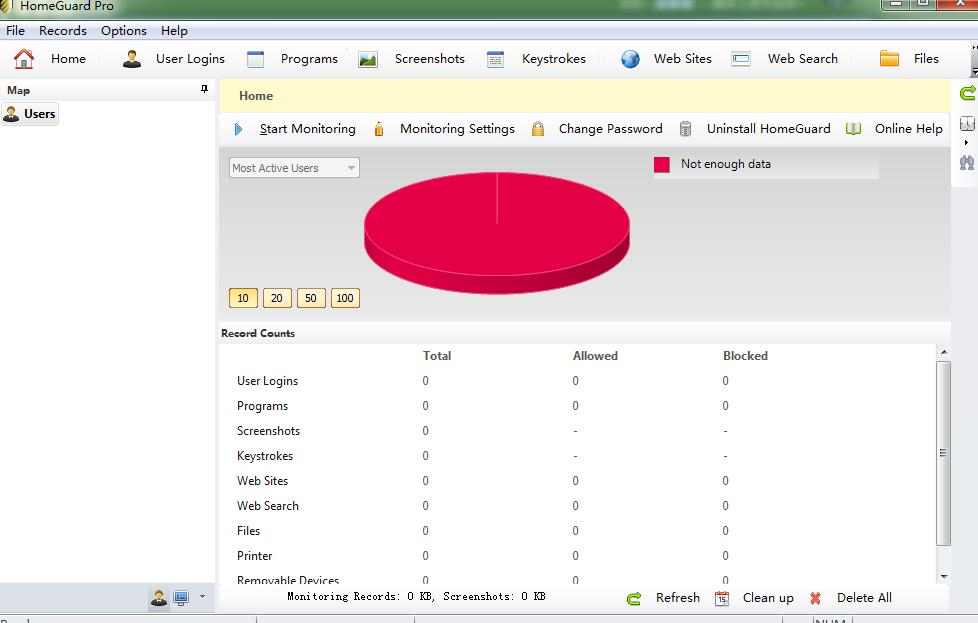Select the 100 items chart button

(345, 298)
